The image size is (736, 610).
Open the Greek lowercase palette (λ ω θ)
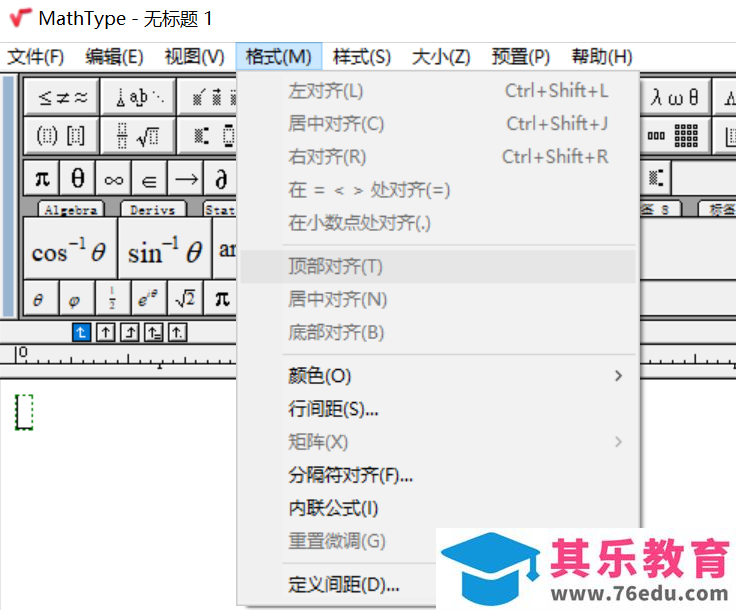coord(674,97)
